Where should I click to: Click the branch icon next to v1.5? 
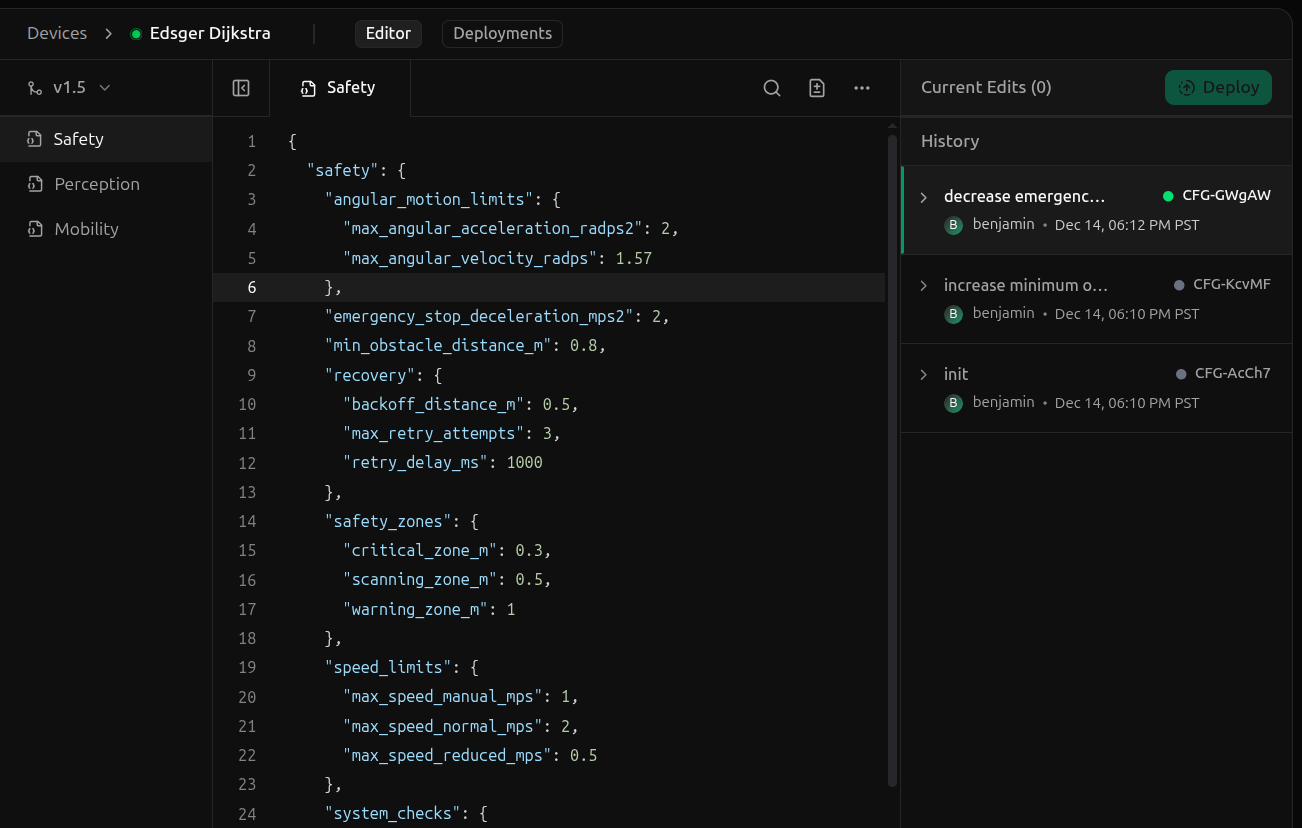35,88
